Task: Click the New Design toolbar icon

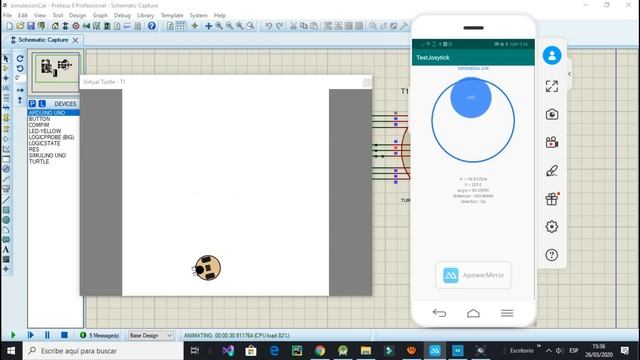Action: 9,26
